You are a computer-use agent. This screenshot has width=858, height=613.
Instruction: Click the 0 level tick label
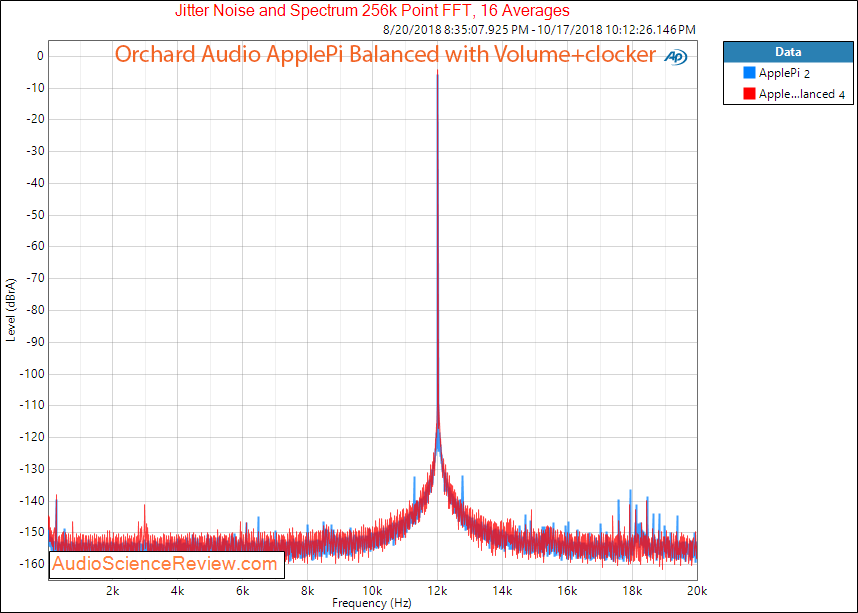pyautogui.click(x=40, y=56)
